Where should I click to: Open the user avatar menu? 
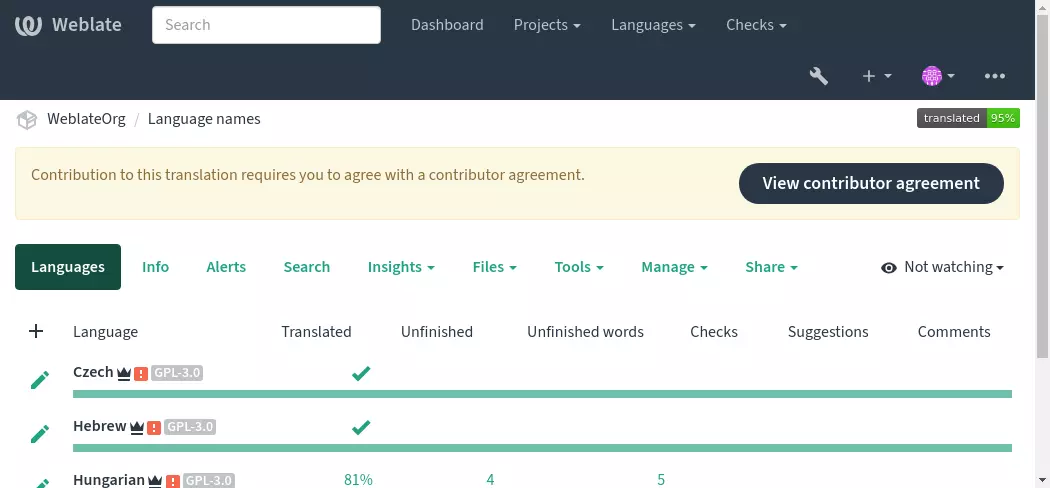[x=938, y=76]
